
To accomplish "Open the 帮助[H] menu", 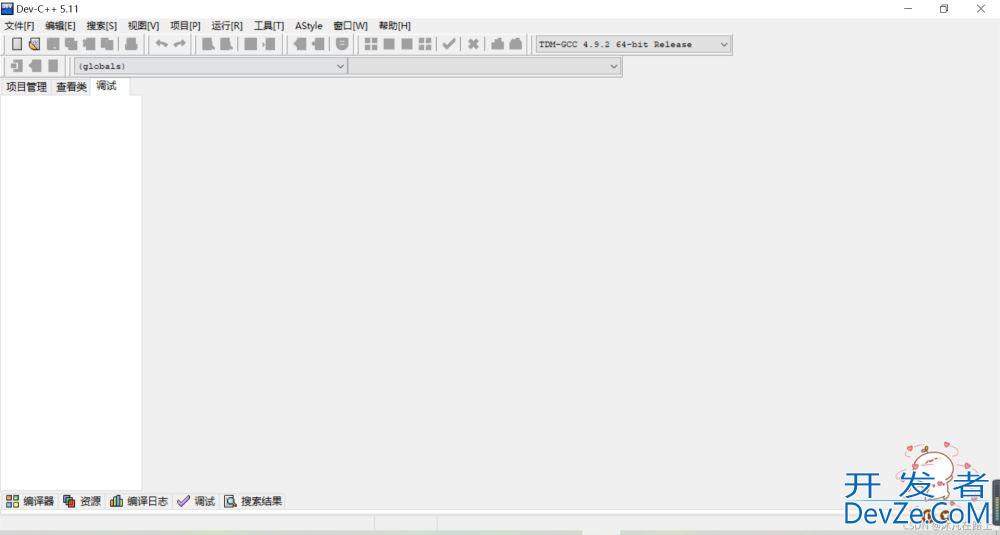I will [394, 26].
